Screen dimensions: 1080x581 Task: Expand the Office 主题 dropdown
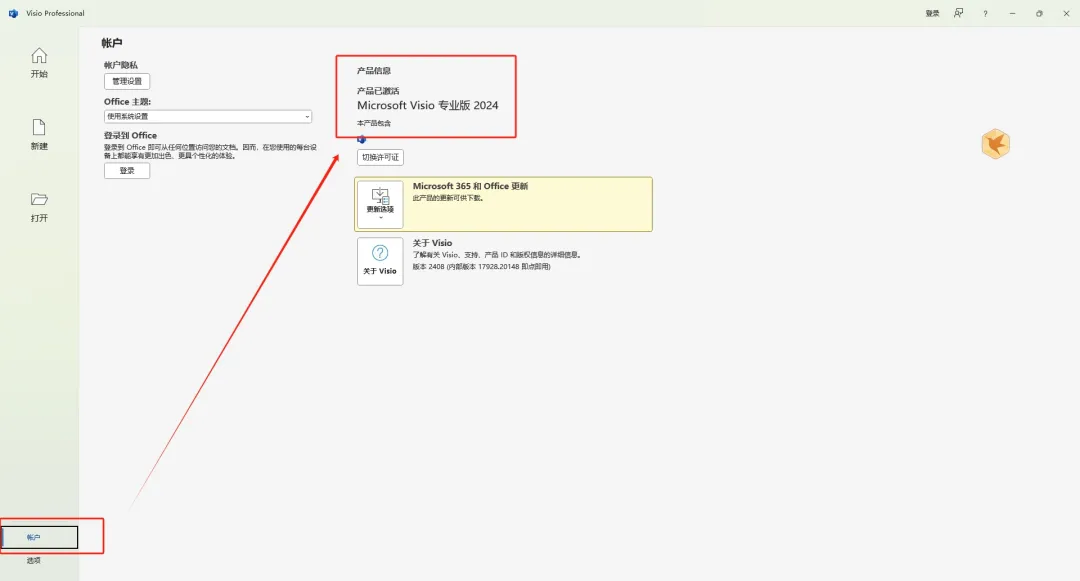click(x=208, y=116)
